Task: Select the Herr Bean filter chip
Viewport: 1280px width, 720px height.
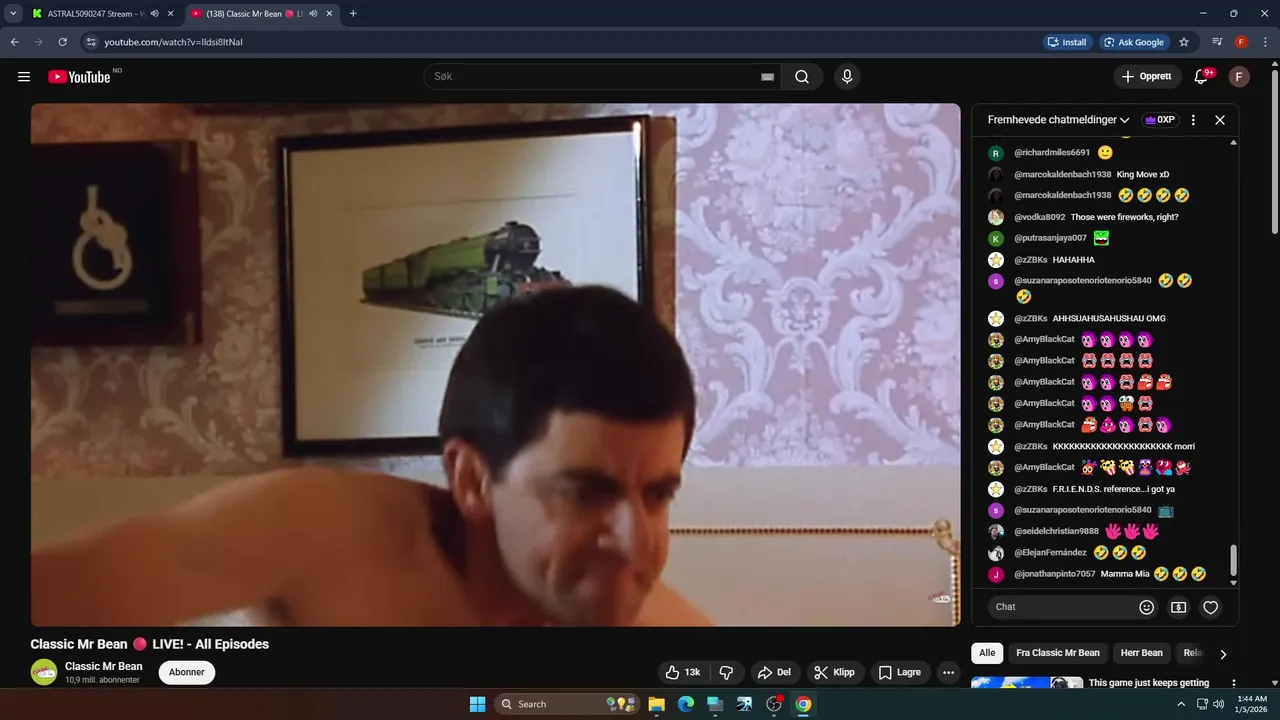Action: [1141, 653]
